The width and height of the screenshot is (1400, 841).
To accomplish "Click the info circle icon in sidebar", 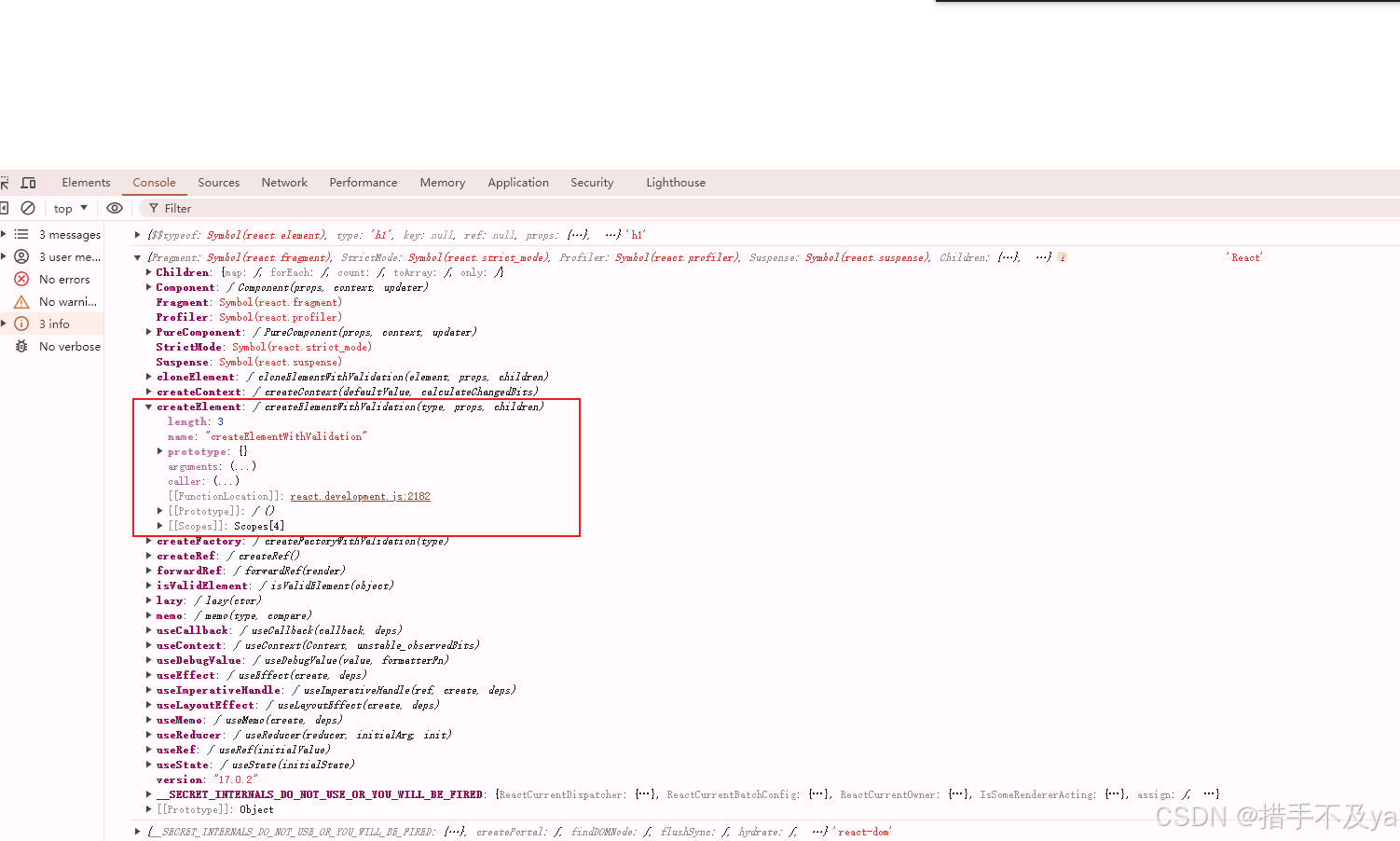I will [x=21, y=324].
